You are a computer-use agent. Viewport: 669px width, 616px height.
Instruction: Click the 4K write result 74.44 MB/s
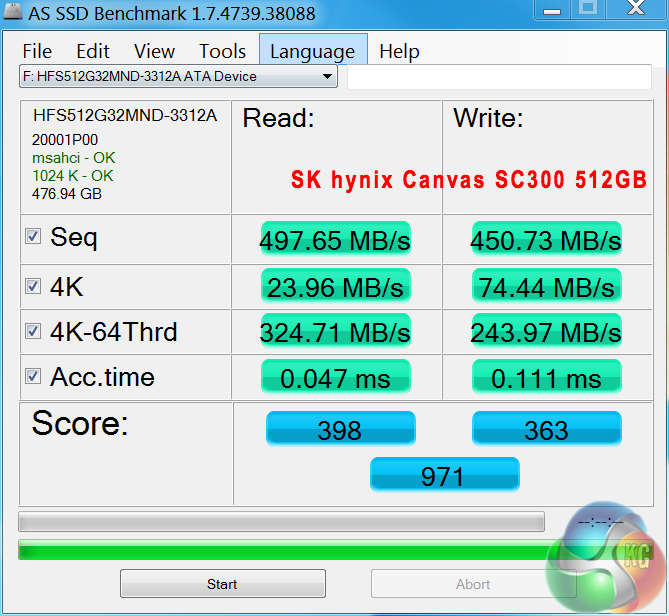click(x=546, y=286)
